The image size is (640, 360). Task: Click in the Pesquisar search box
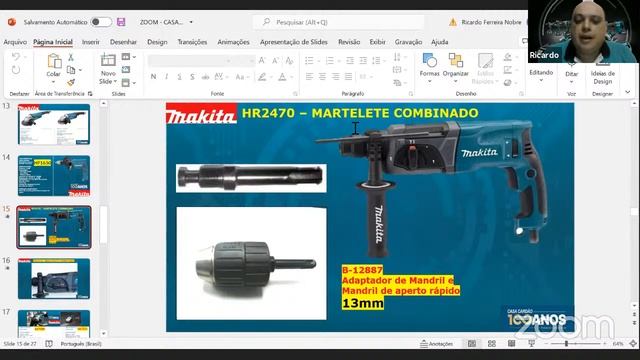[339, 22]
